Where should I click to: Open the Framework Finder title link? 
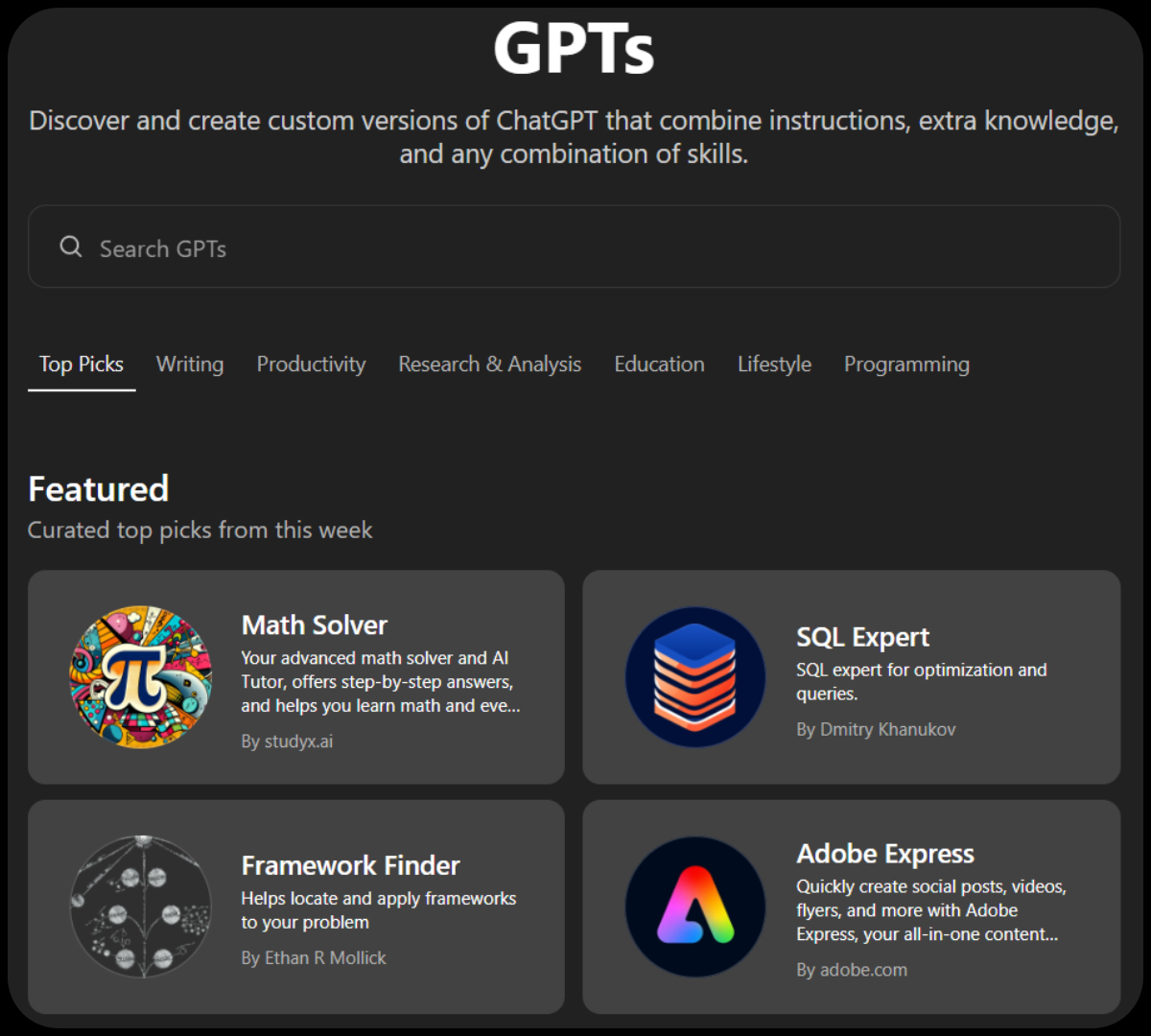point(350,865)
